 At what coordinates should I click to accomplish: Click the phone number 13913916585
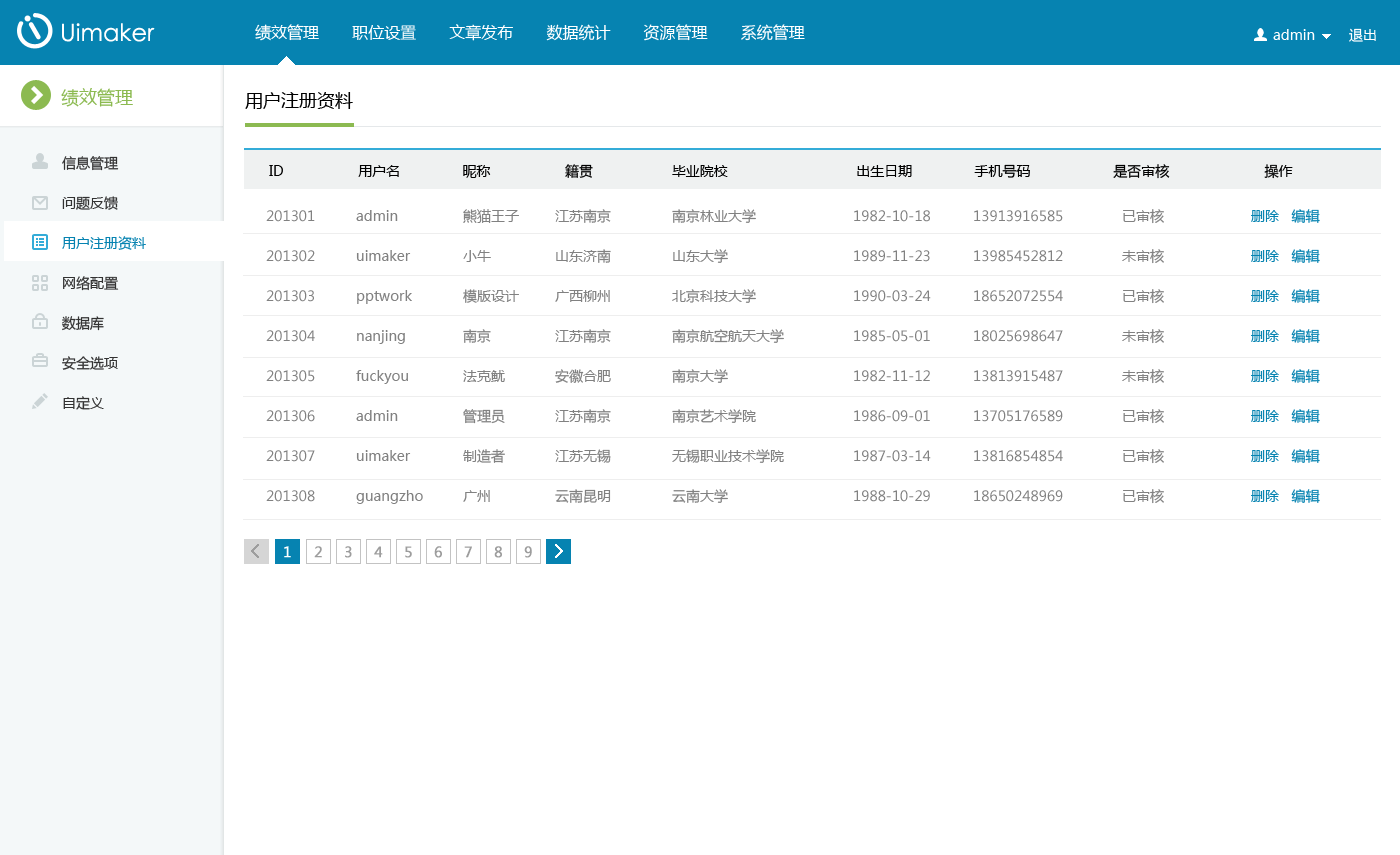click(1018, 216)
